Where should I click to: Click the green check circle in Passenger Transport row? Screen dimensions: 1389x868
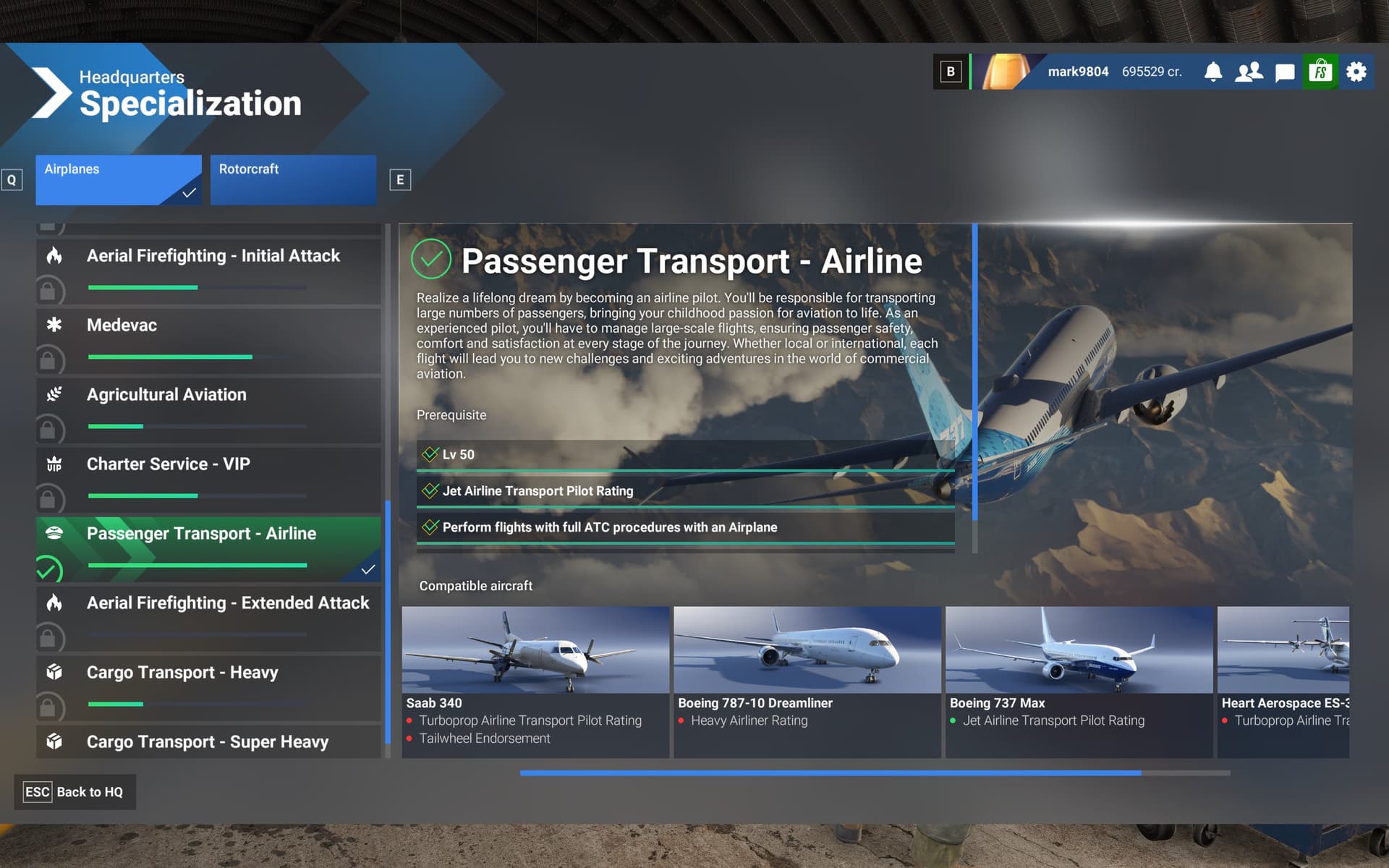tap(48, 569)
